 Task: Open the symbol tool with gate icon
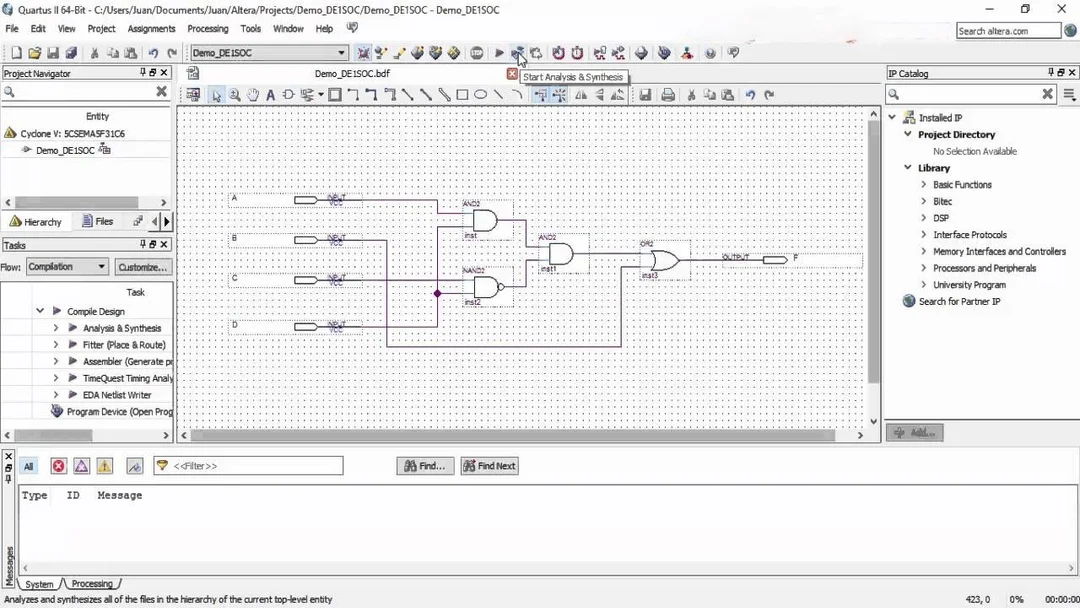pyautogui.click(x=289, y=95)
